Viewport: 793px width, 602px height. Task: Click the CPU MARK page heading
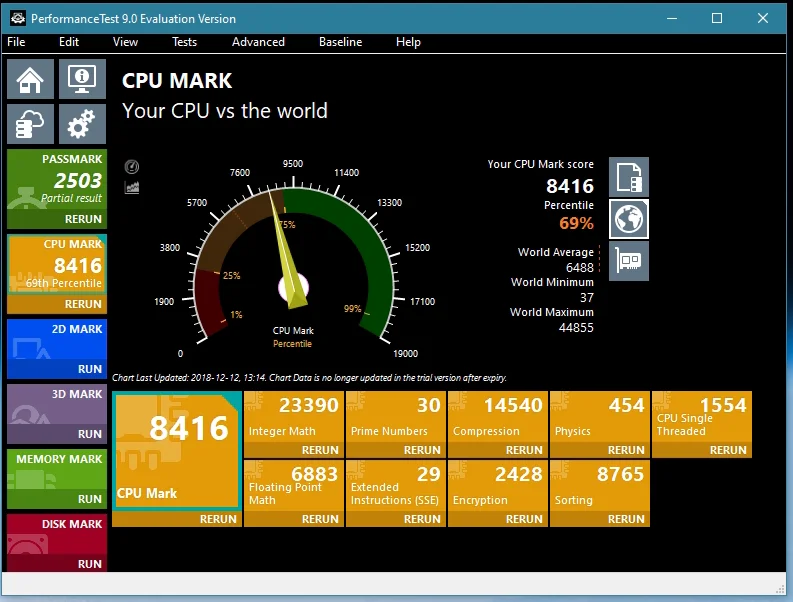pos(177,81)
